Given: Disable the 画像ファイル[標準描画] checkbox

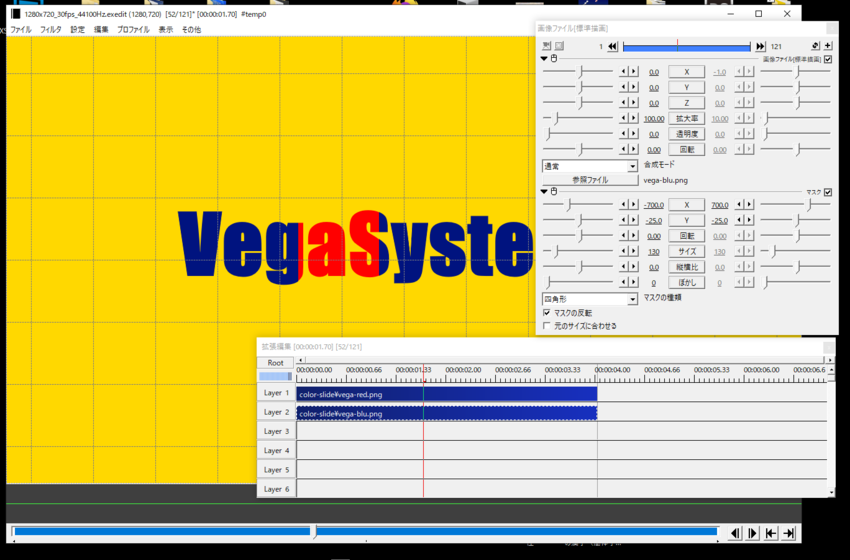Looking at the screenshot, I should click(x=828, y=59).
